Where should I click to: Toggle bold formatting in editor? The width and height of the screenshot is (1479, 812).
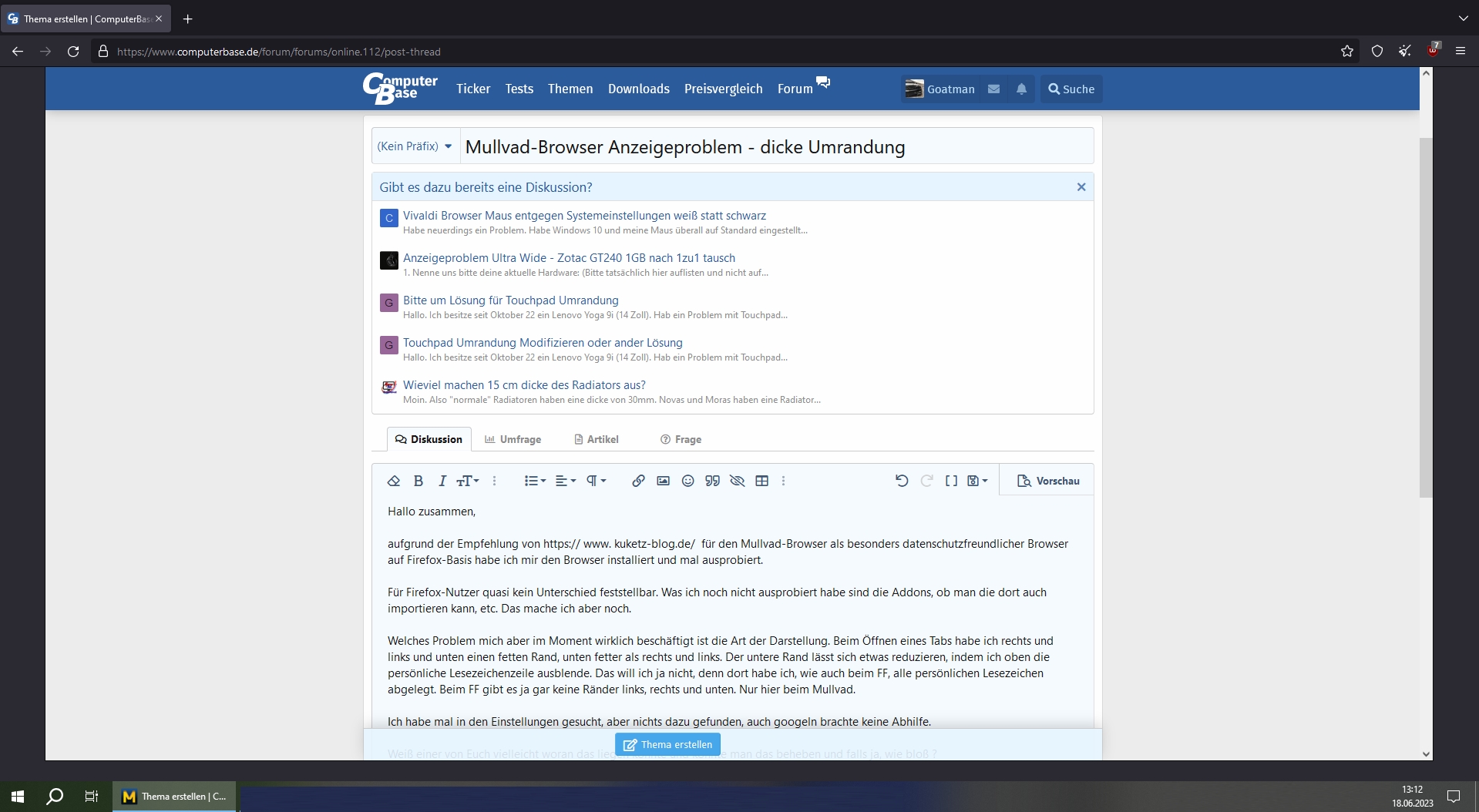tap(418, 481)
